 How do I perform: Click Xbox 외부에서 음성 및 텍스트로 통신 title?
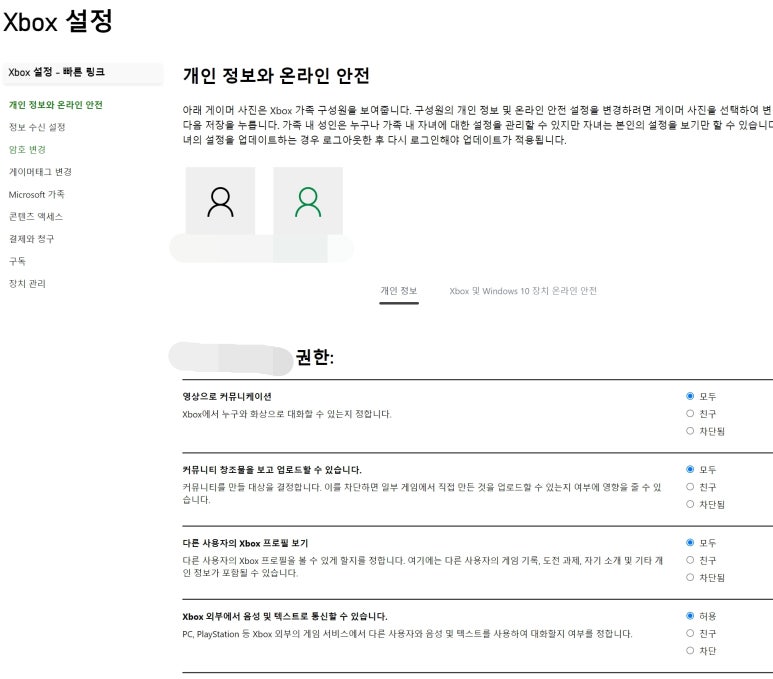(x=284, y=616)
